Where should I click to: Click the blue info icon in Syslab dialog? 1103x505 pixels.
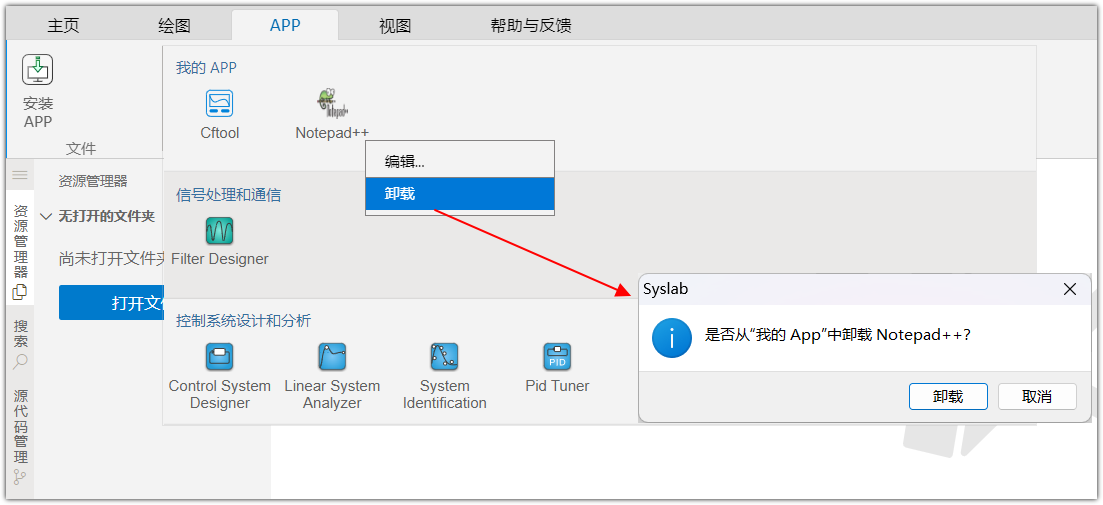tap(672, 338)
